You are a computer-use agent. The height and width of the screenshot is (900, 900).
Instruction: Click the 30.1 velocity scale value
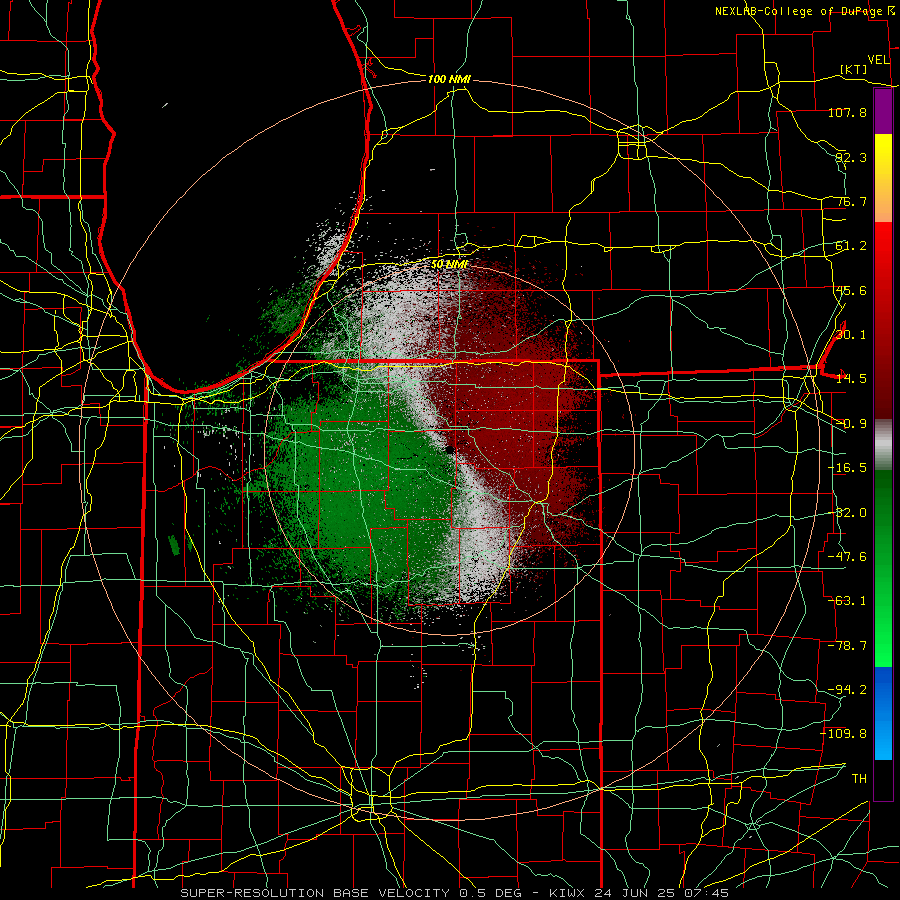[x=851, y=334]
